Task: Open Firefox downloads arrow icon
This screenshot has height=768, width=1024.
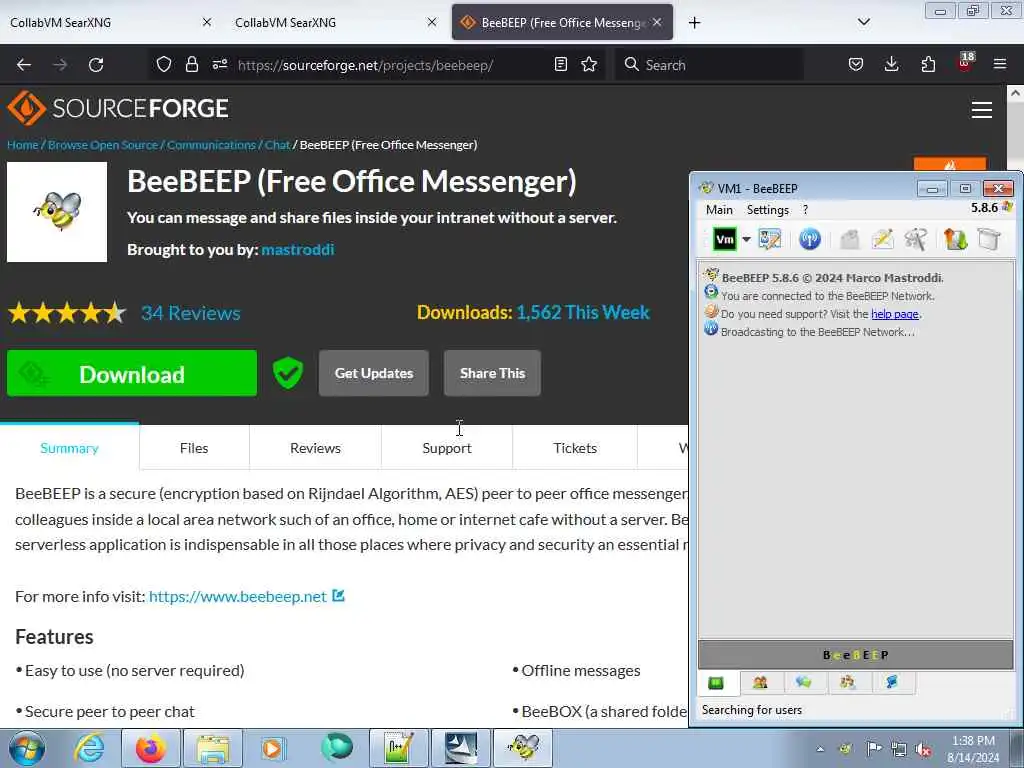Action: (891, 64)
